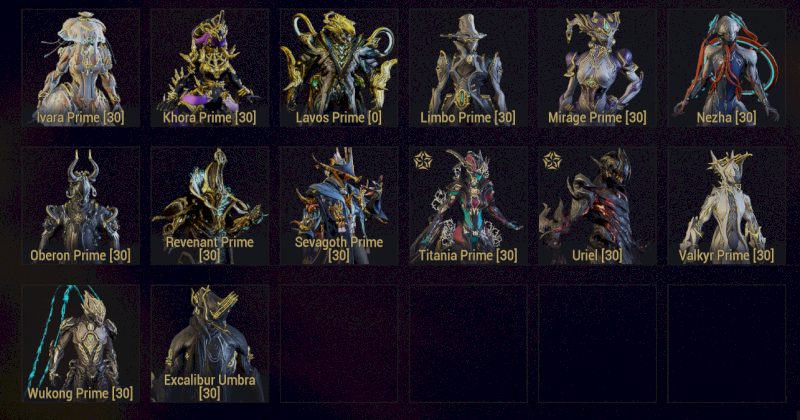Select the Uriel [30] warframe
Image resolution: width=800 pixels, height=420 pixels.
click(597, 206)
